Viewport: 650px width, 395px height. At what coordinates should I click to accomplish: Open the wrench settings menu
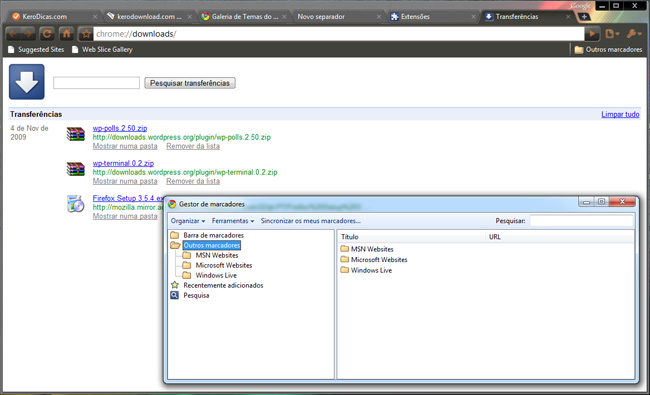coord(634,34)
